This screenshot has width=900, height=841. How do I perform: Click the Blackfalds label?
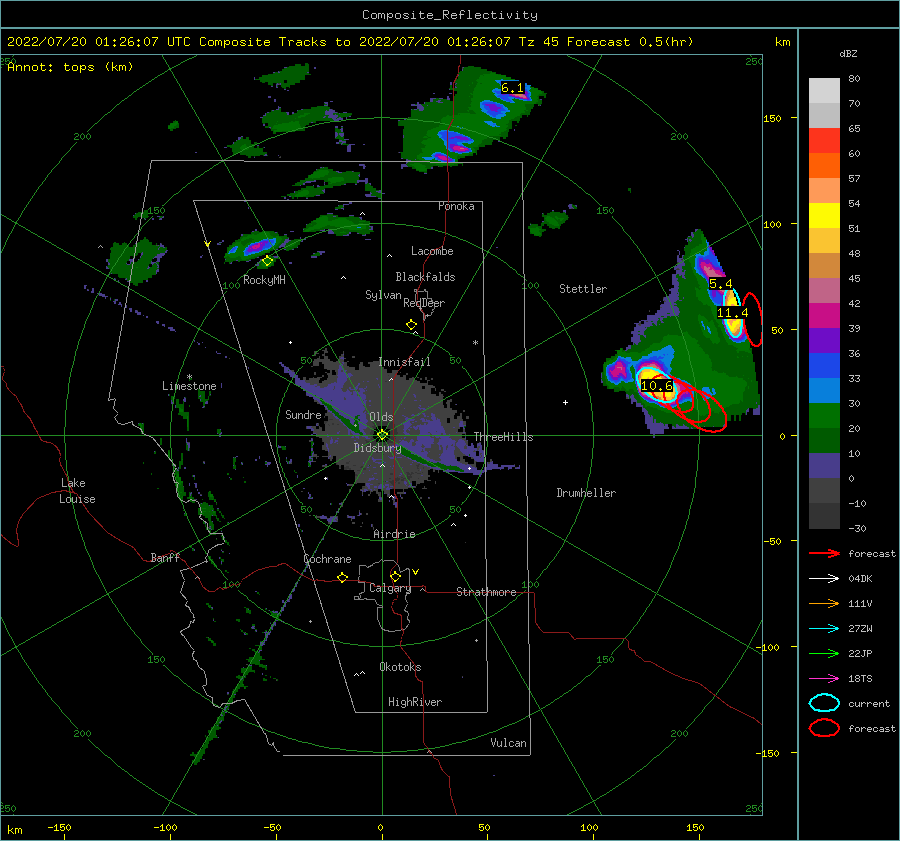tap(425, 277)
